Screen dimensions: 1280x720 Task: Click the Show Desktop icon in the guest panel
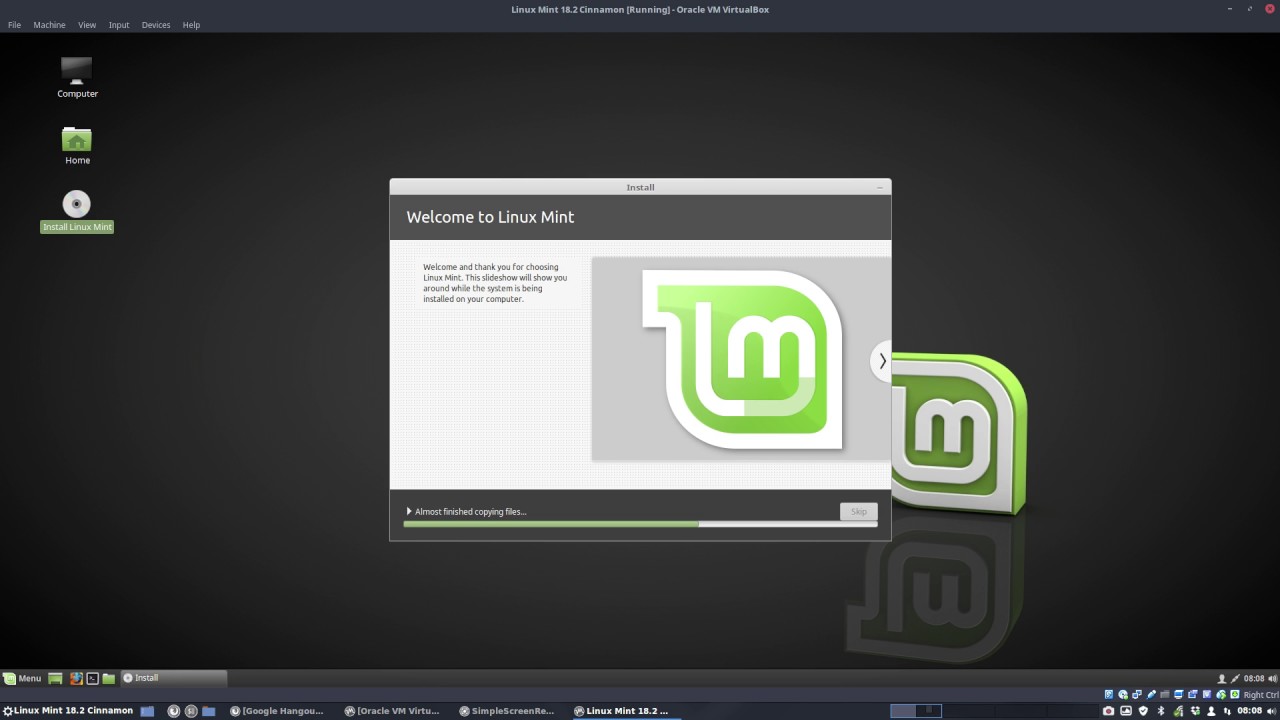[x=55, y=678]
